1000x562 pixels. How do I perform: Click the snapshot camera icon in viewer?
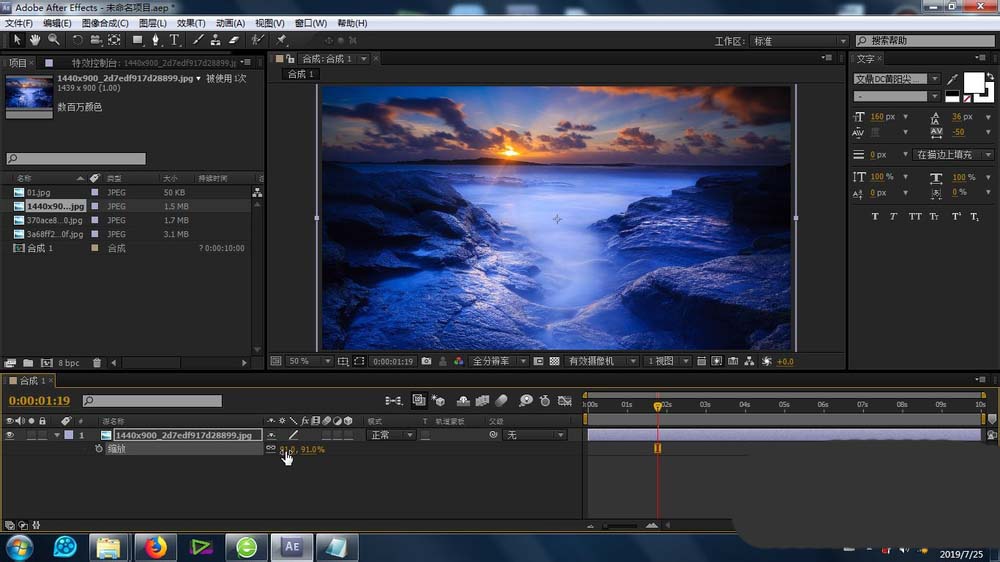coord(427,361)
